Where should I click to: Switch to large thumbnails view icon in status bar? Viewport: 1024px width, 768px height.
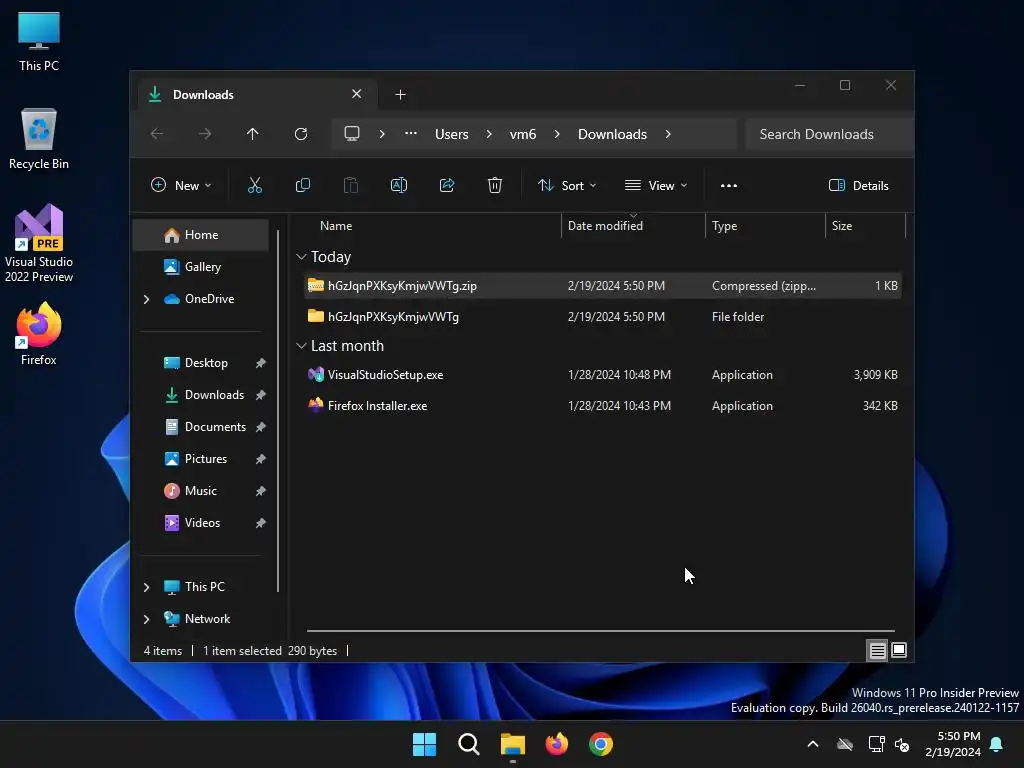pyautogui.click(x=899, y=650)
